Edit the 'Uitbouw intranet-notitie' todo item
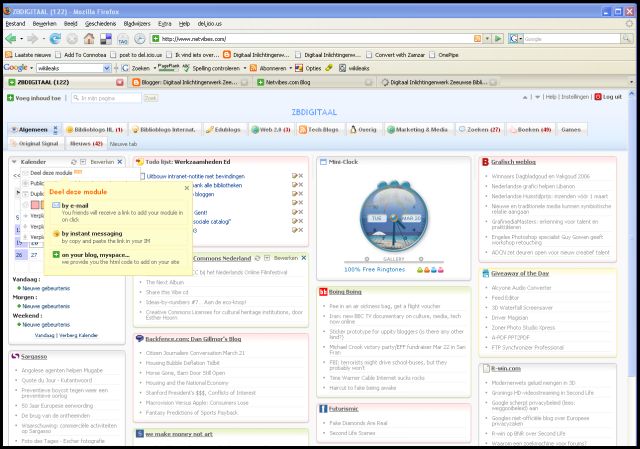Image resolution: width=640 pixels, height=449 pixels. coord(294,176)
